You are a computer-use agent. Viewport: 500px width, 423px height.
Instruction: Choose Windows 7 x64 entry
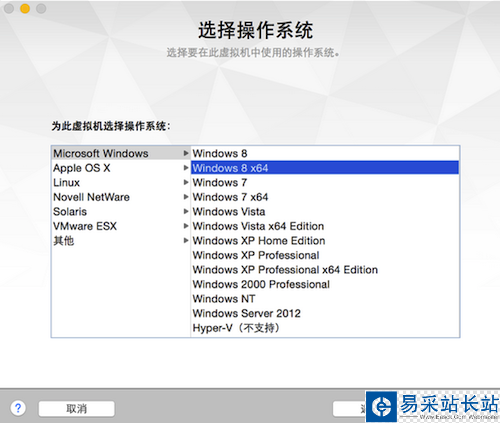pyautogui.click(x=325, y=197)
